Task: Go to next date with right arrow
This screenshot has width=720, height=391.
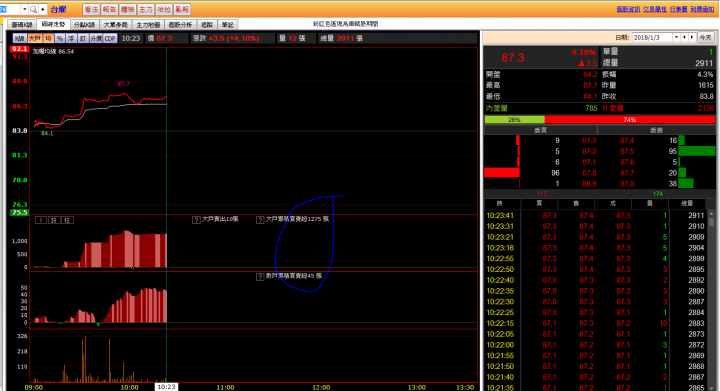Action: coord(692,37)
